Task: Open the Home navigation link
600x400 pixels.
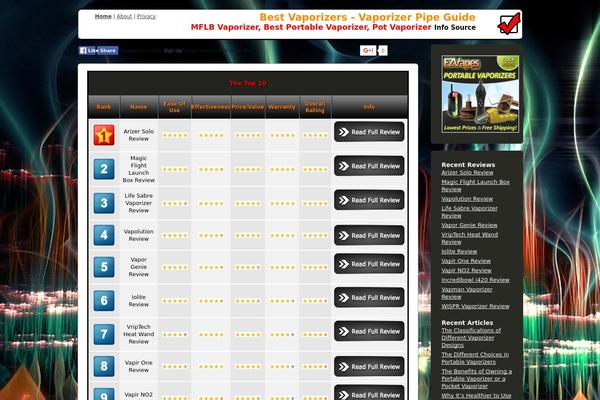Action: (x=103, y=16)
